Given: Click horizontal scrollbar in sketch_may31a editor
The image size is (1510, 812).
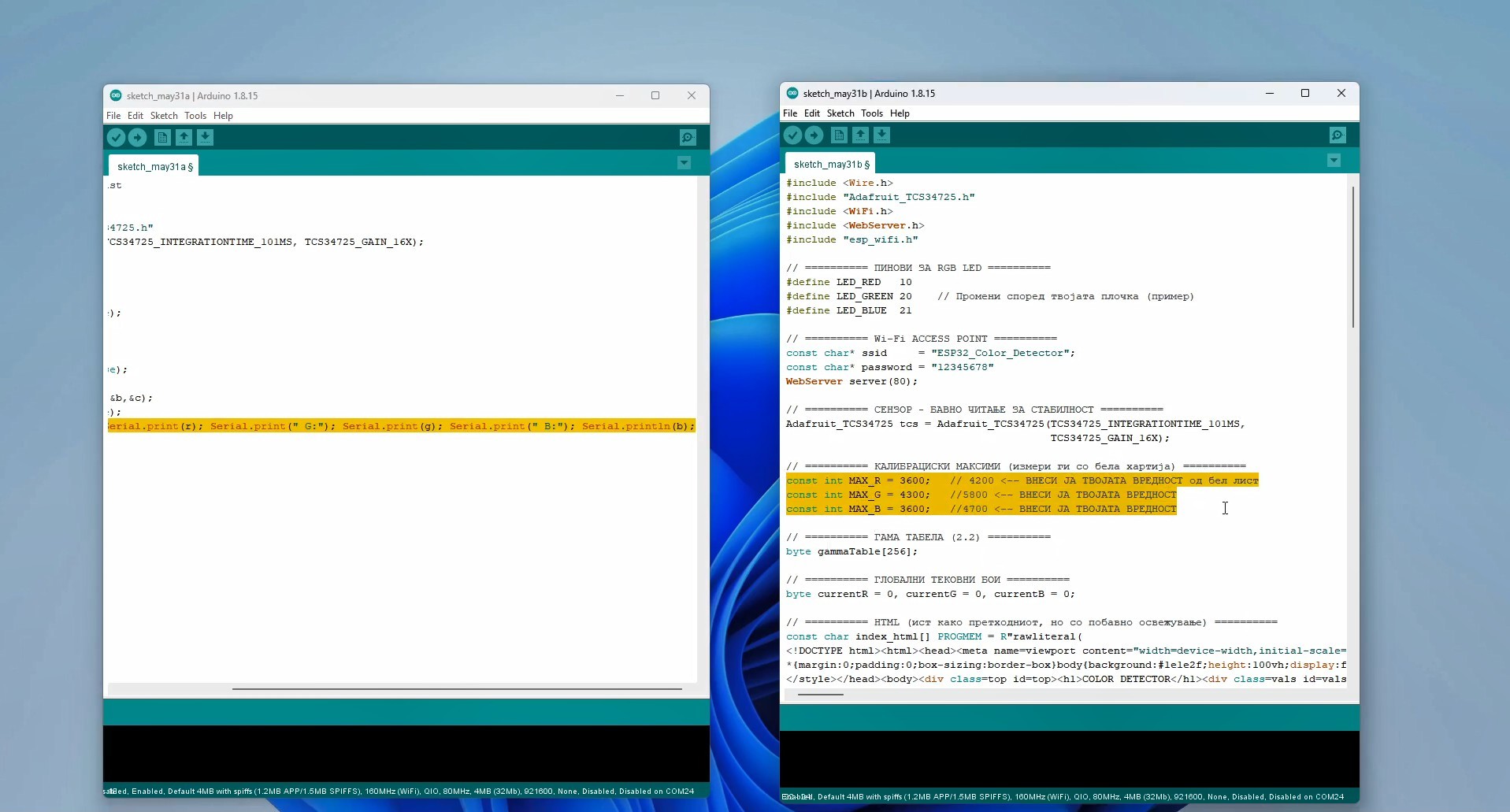Looking at the screenshot, I should pyautogui.click(x=457, y=689).
